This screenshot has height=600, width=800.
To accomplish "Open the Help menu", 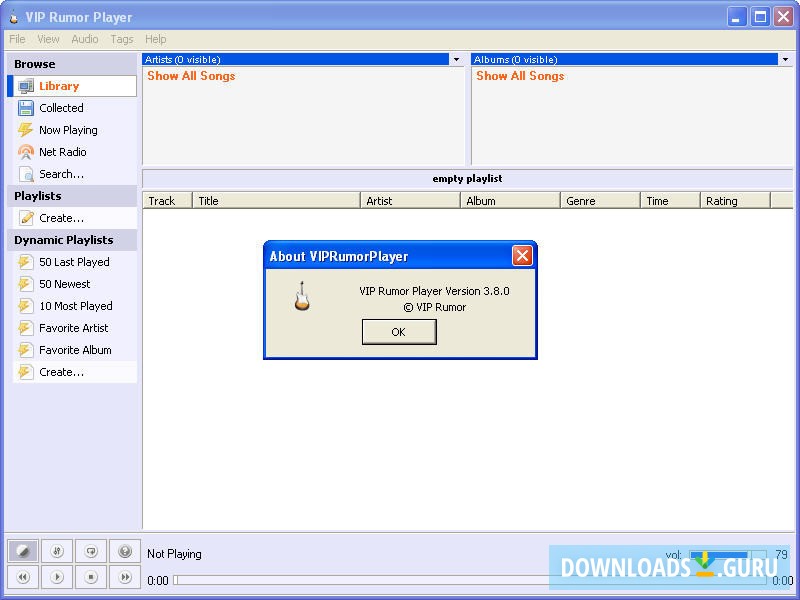I will pyautogui.click(x=156, y=39).
